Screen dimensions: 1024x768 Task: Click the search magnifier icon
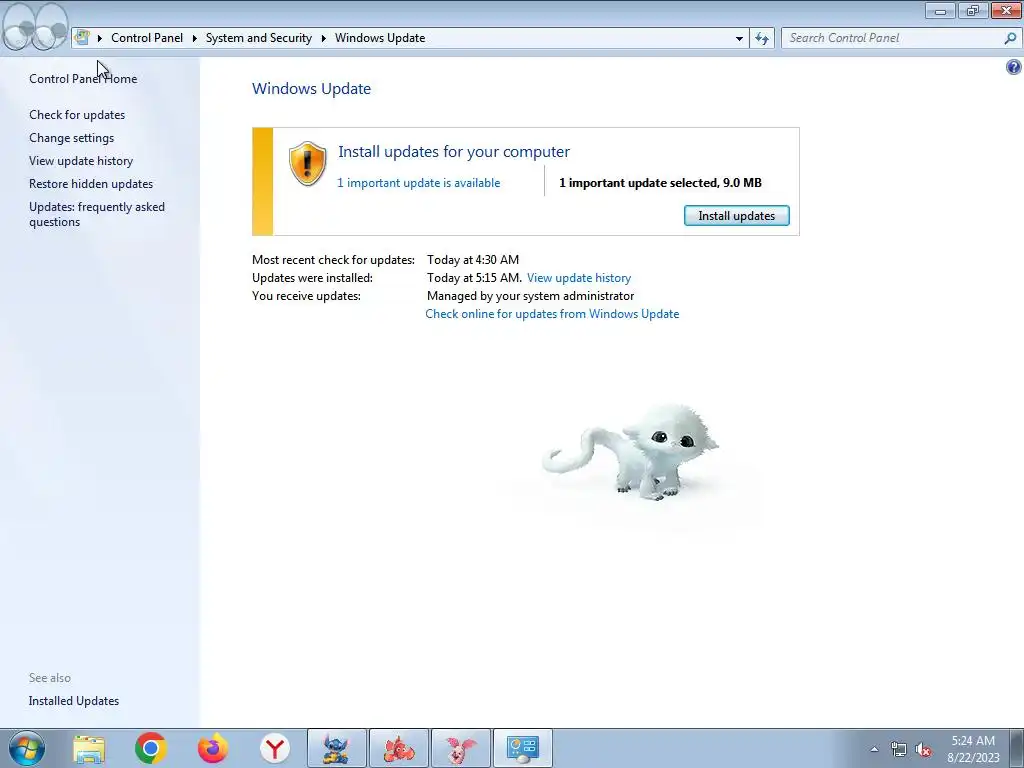[x=1010, y=38]
